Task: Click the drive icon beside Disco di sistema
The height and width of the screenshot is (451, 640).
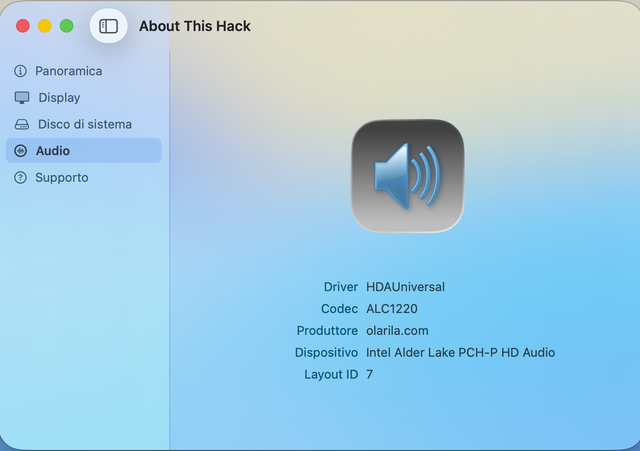Action: [x=22, y=124]
